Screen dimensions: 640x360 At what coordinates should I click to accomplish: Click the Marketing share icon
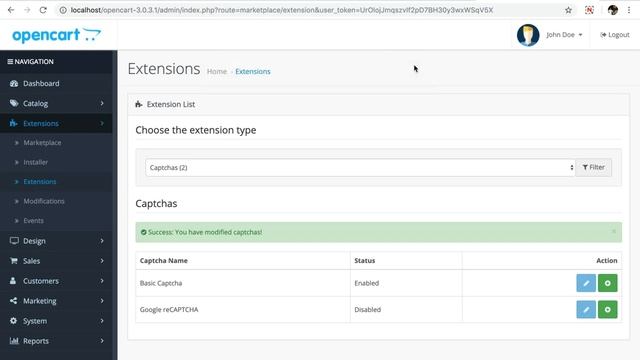coord(13,300)
